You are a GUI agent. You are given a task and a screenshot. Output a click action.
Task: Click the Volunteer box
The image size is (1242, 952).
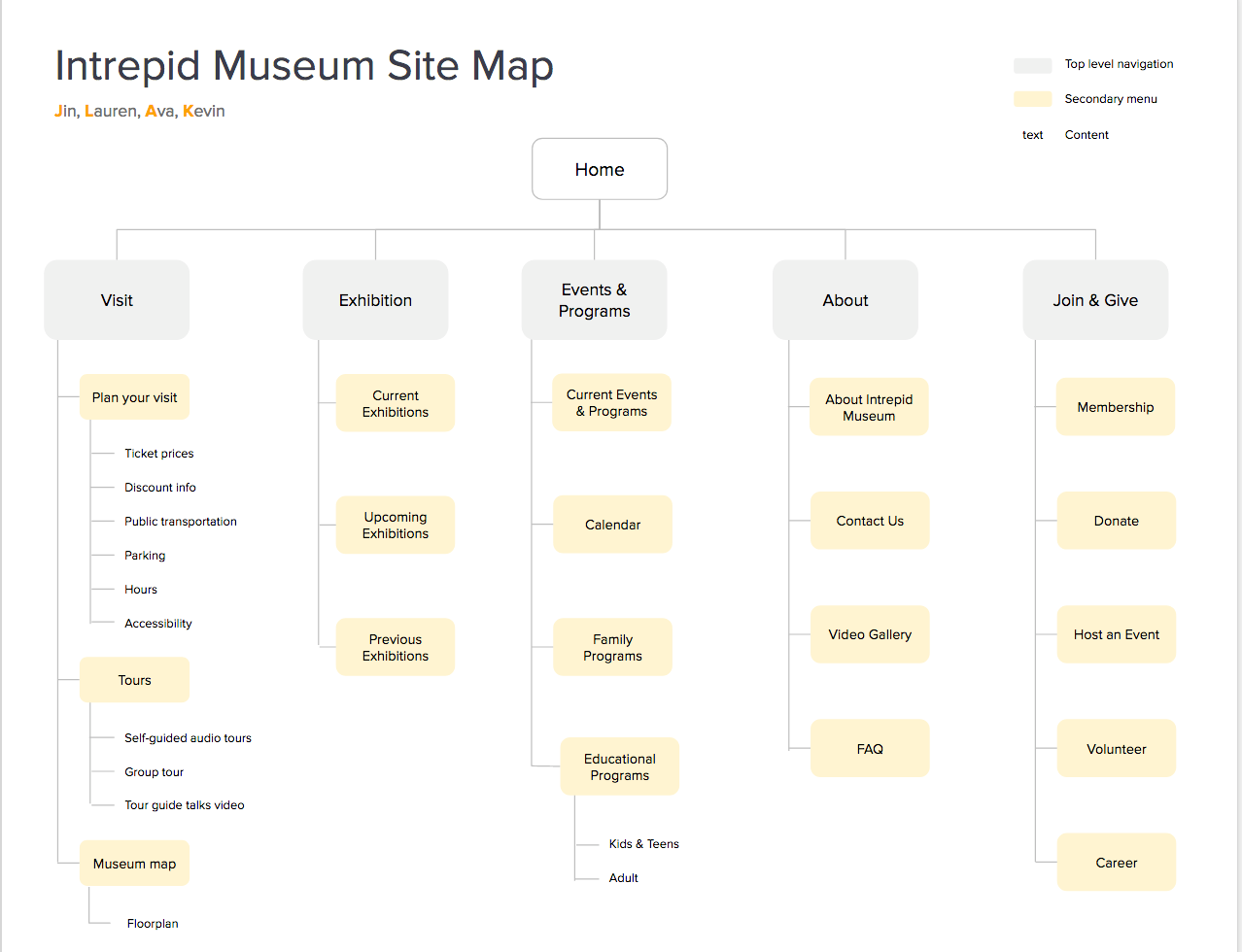click(x=1117, y=748)
